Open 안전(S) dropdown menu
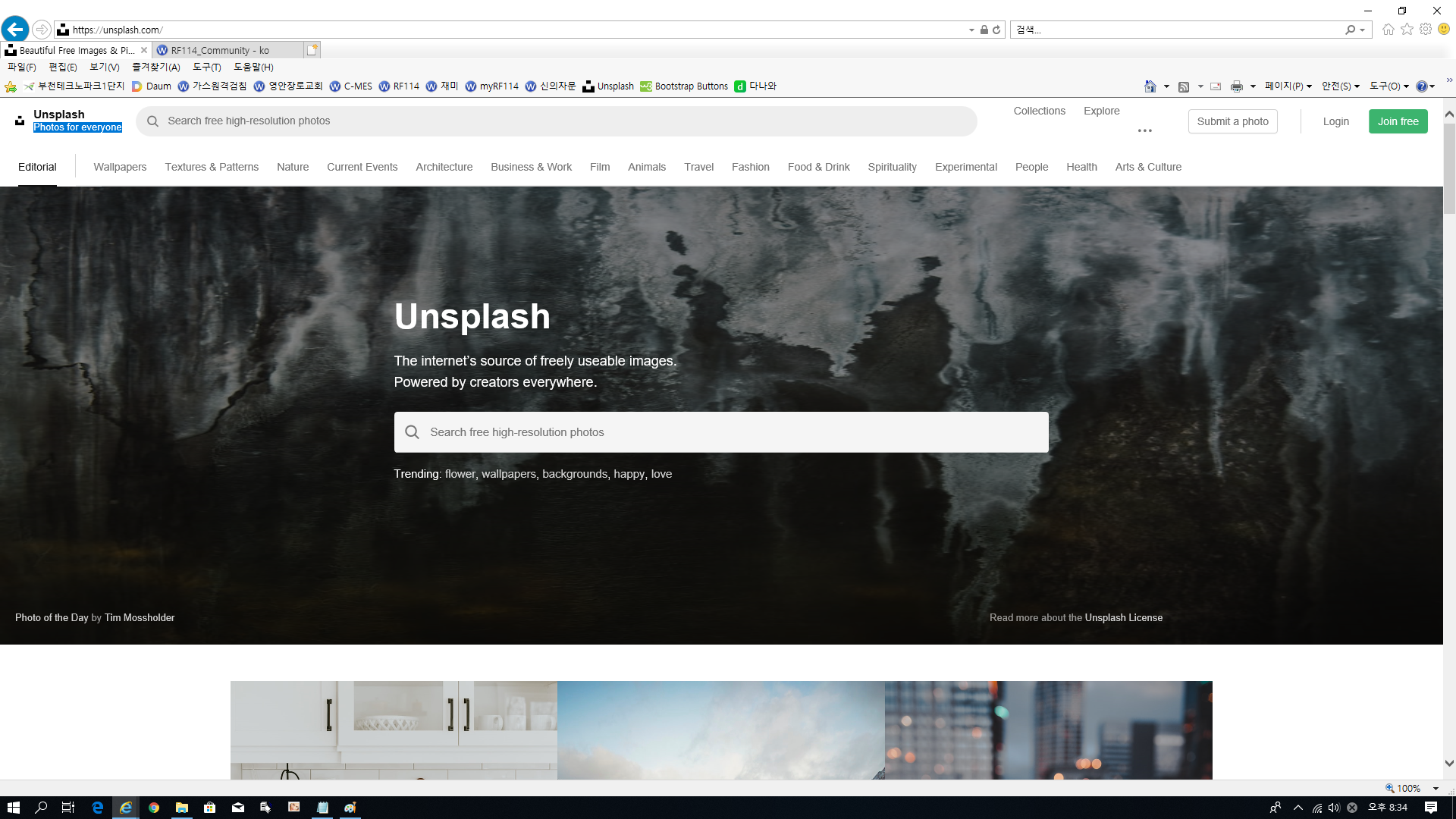Image resolution: width=1456 pixels, height=819 pixels. (x=1341, y=86)
